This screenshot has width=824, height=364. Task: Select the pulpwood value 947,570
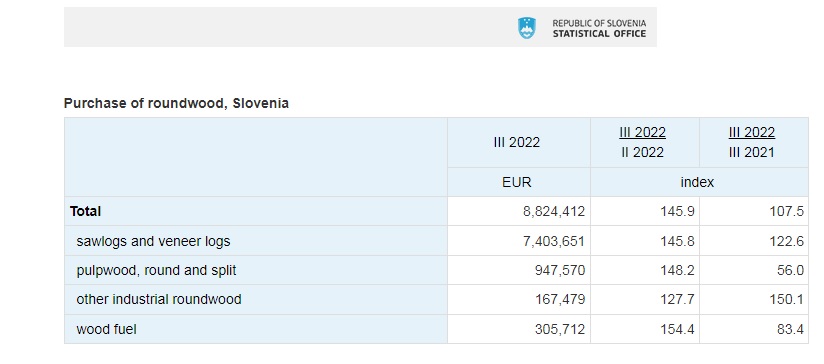pos(560,271)
